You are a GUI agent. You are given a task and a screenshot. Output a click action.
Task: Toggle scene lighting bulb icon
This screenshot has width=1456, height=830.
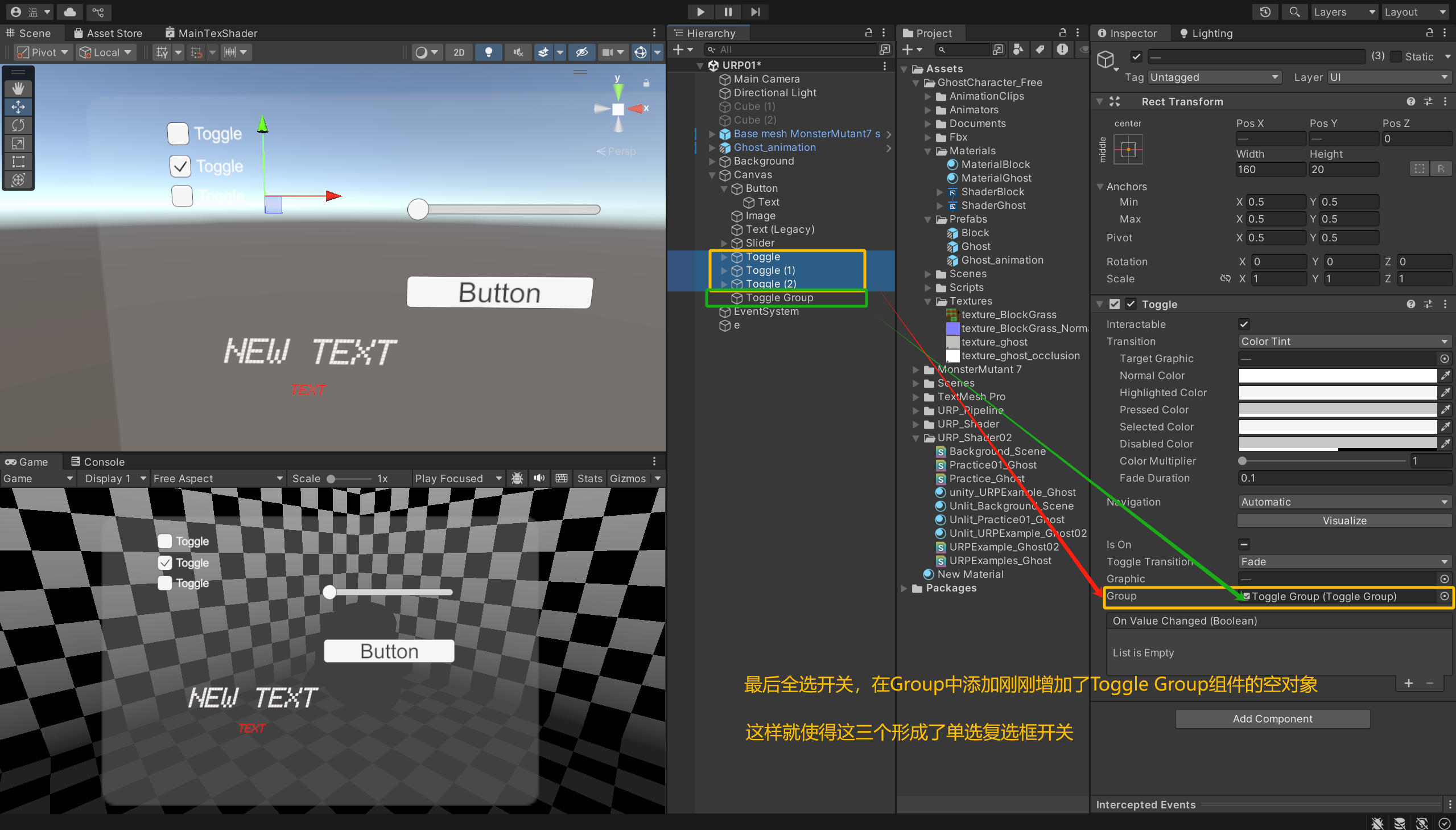(x=488, y=52)
